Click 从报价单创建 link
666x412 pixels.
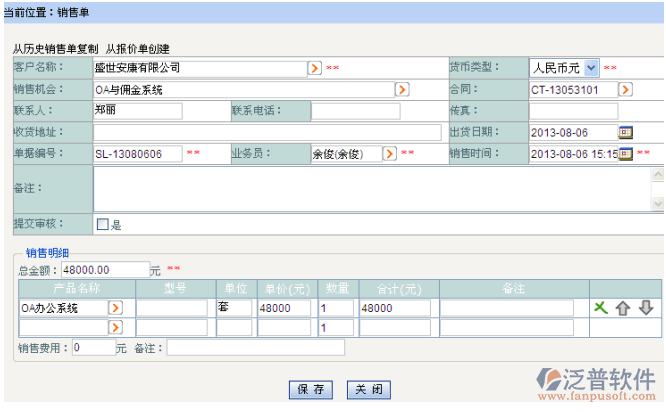point(138,48)
